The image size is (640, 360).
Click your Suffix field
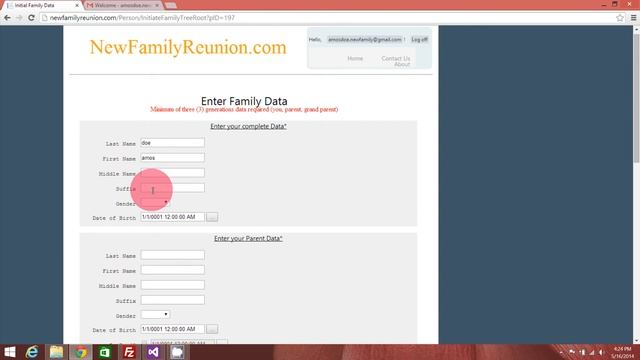173,188
